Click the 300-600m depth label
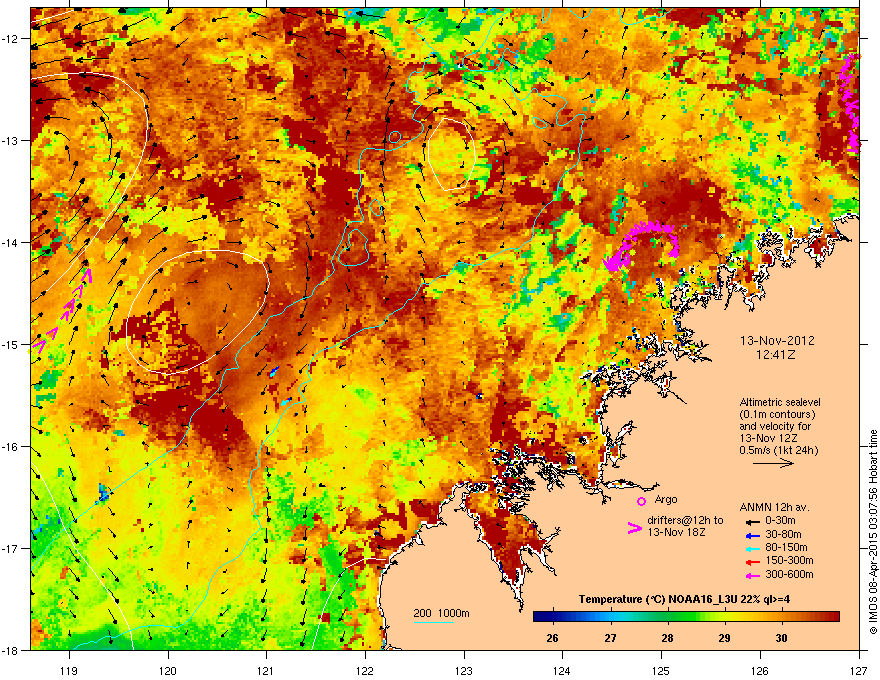 click(789, 574)
